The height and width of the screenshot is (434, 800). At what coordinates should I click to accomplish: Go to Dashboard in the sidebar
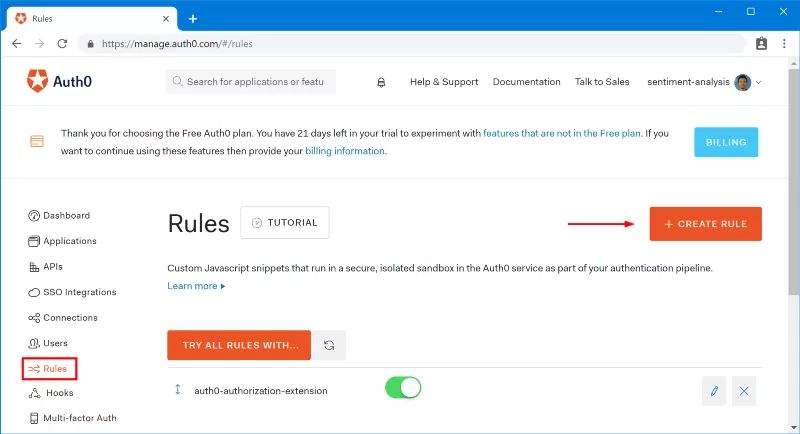[x=66, y=216]
